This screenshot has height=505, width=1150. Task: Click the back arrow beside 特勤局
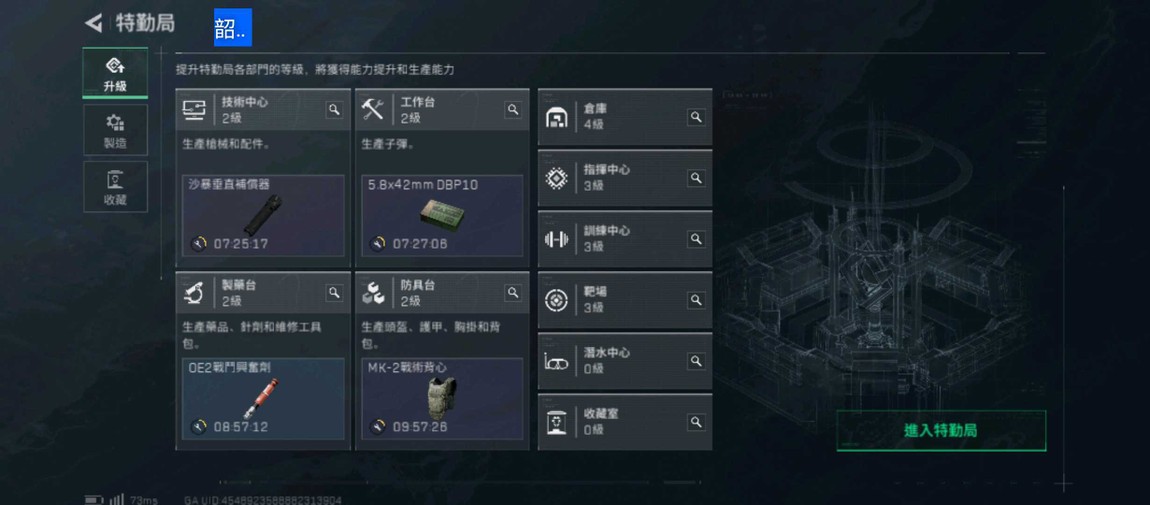point(93,23)
